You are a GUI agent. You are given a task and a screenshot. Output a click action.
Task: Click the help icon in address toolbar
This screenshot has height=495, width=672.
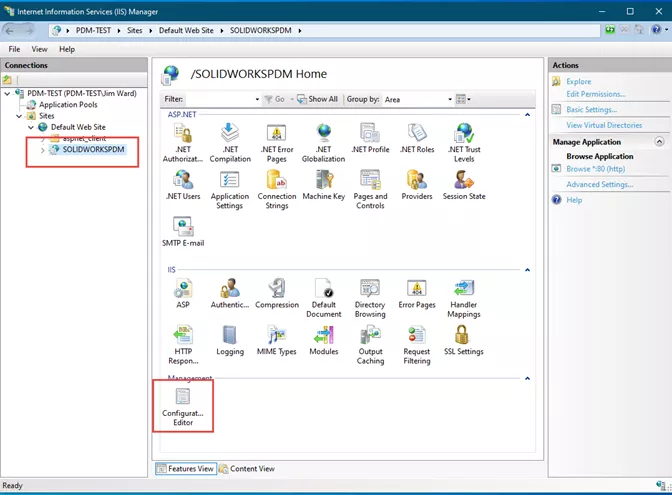[x=656, y=30]
